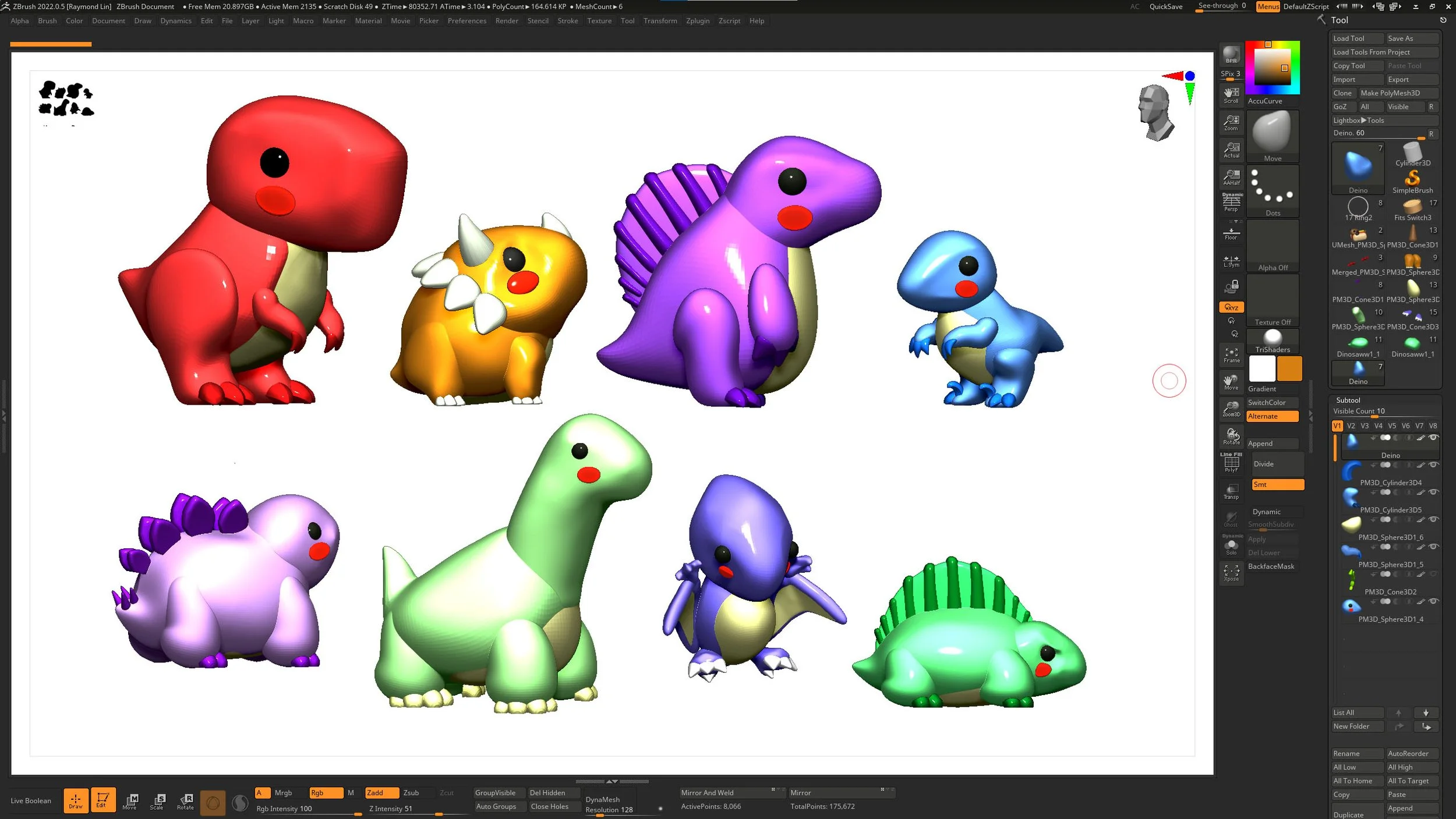Click the Divide button
Viewport: 1456px width, 819px height.
[x=1277, y=464]
